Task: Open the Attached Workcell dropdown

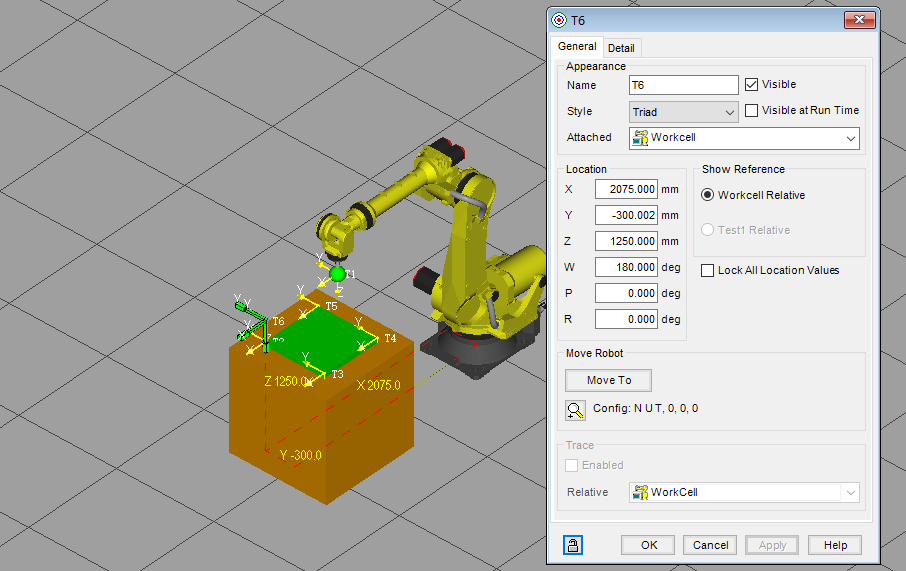Action: tap(744, 138)
